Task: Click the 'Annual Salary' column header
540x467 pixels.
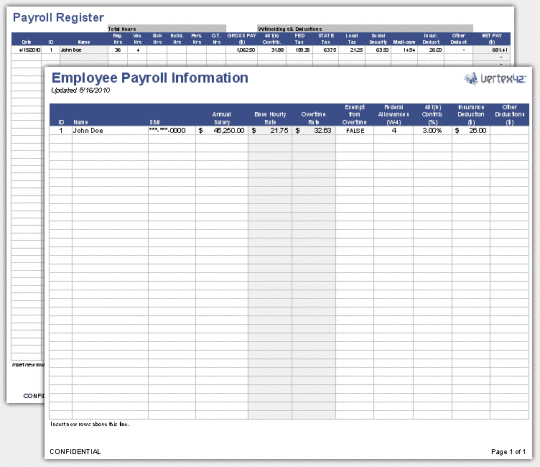Action: coord(221,118)
